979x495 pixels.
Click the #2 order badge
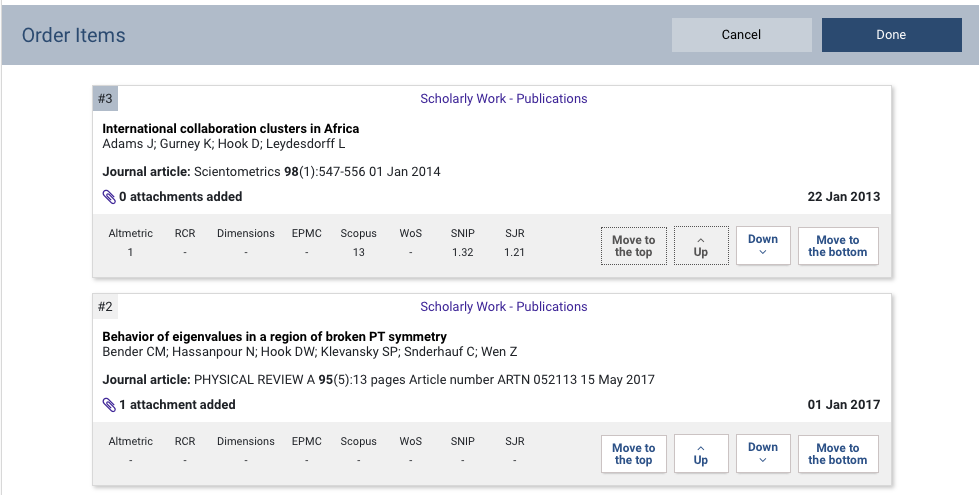point(105,307)
